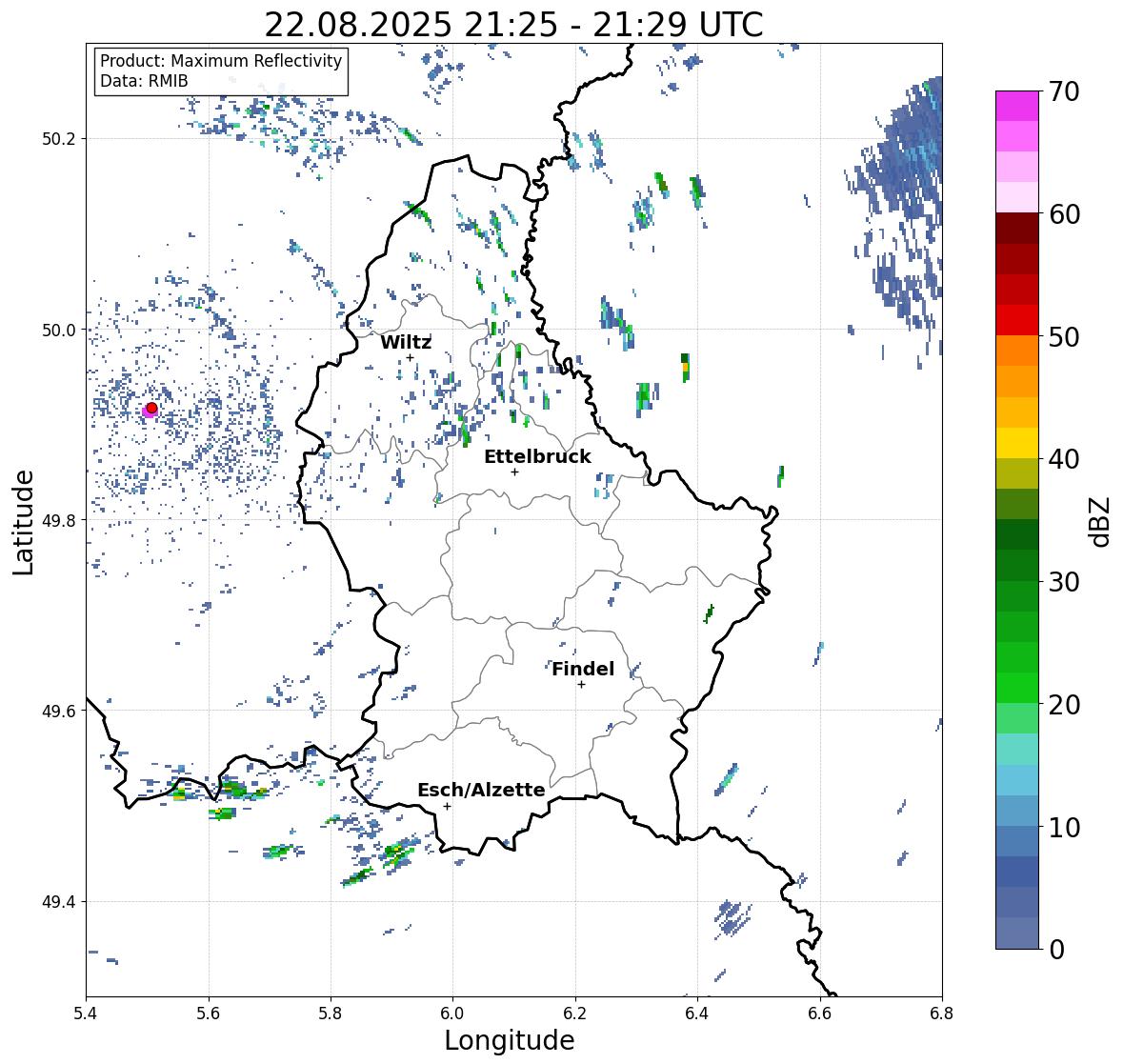Click the plus marker under Findel label
1123x1064 pixels.
pos(582,685)
